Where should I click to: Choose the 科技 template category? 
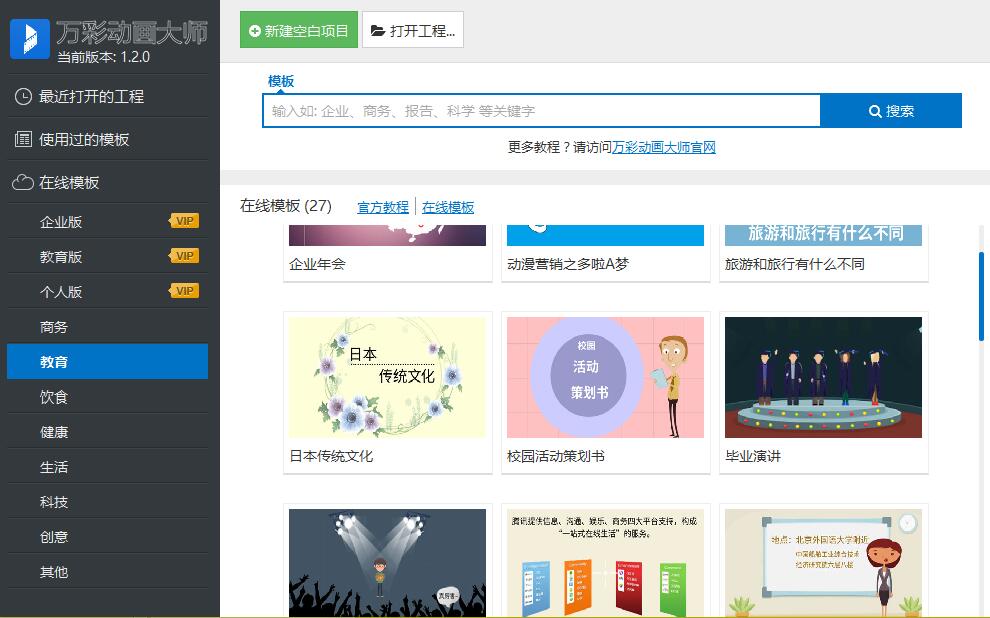click(54, 502)
